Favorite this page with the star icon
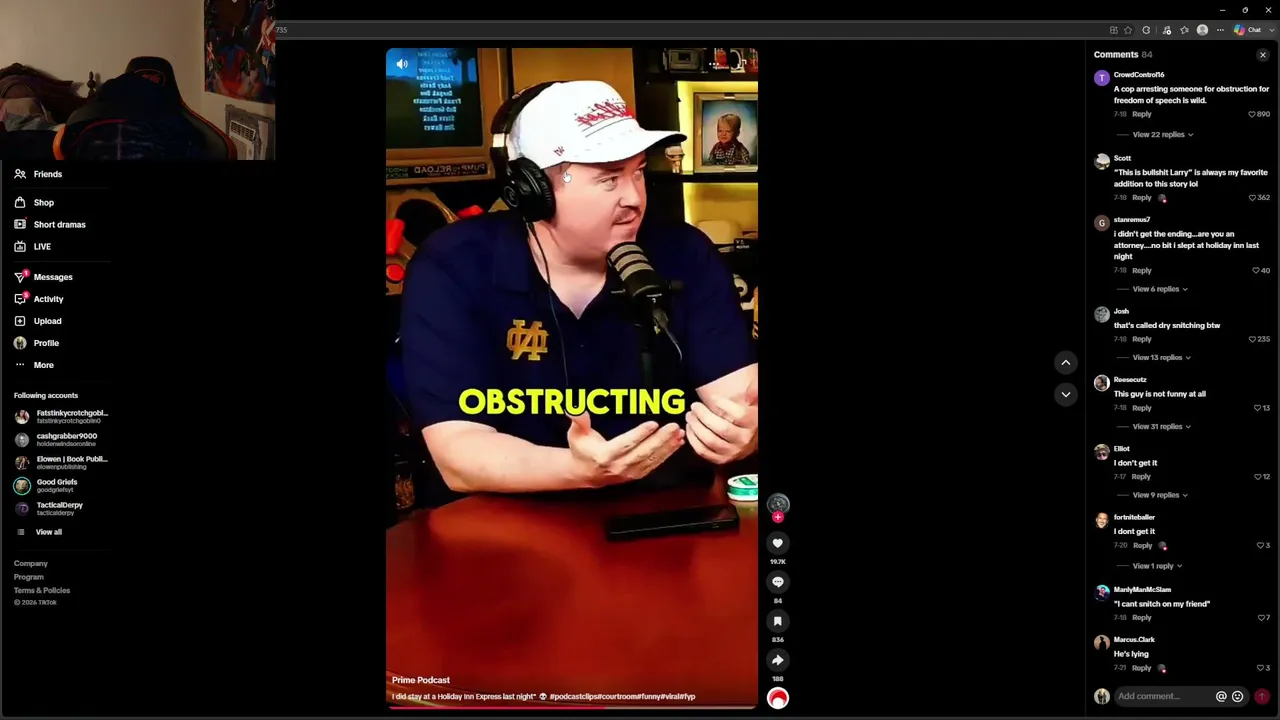The height and width of the screenshot is (720, 1280). point(1128,30)
